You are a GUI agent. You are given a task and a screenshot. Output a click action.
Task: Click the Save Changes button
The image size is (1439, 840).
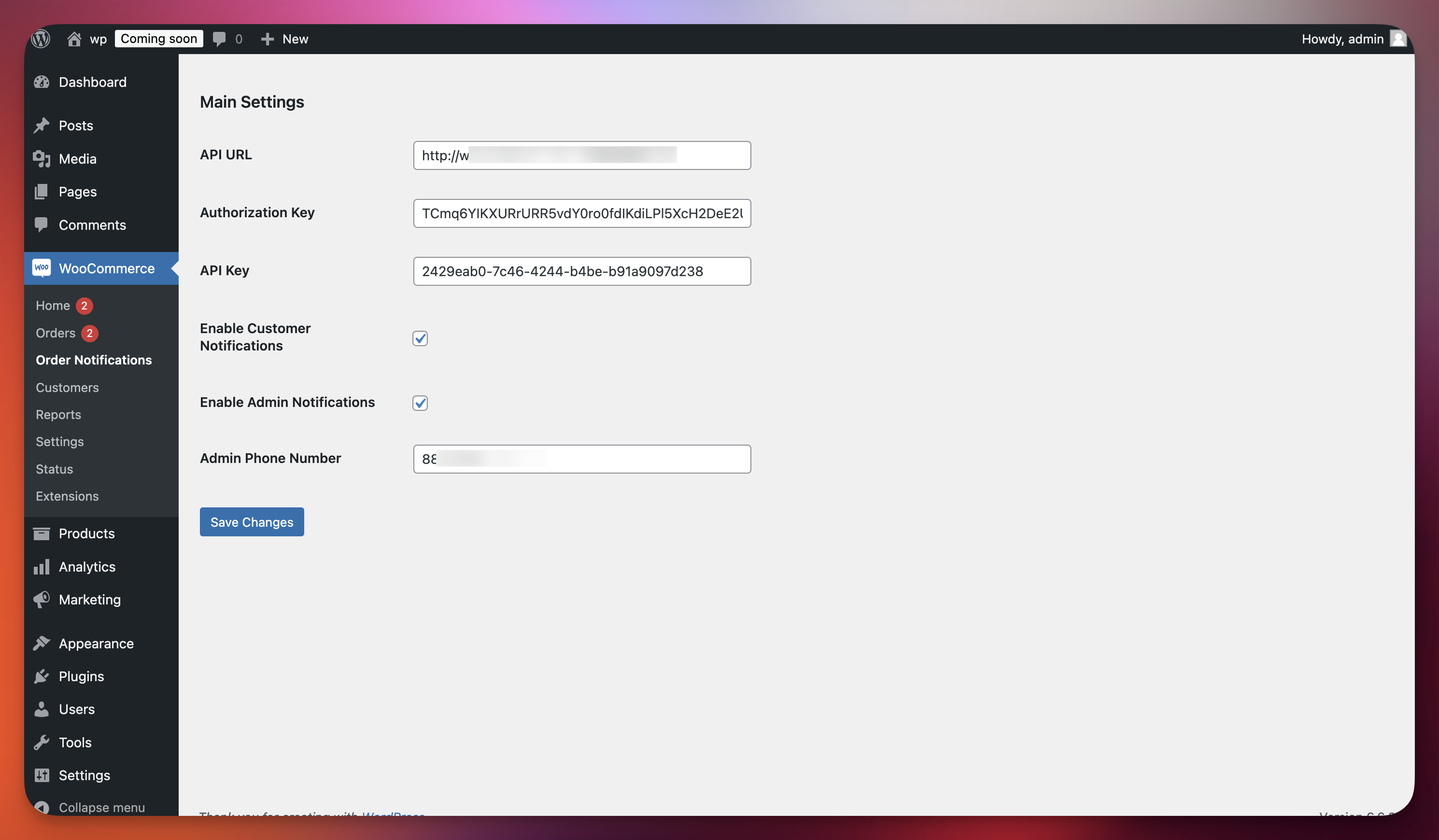(x=252, y=521)
